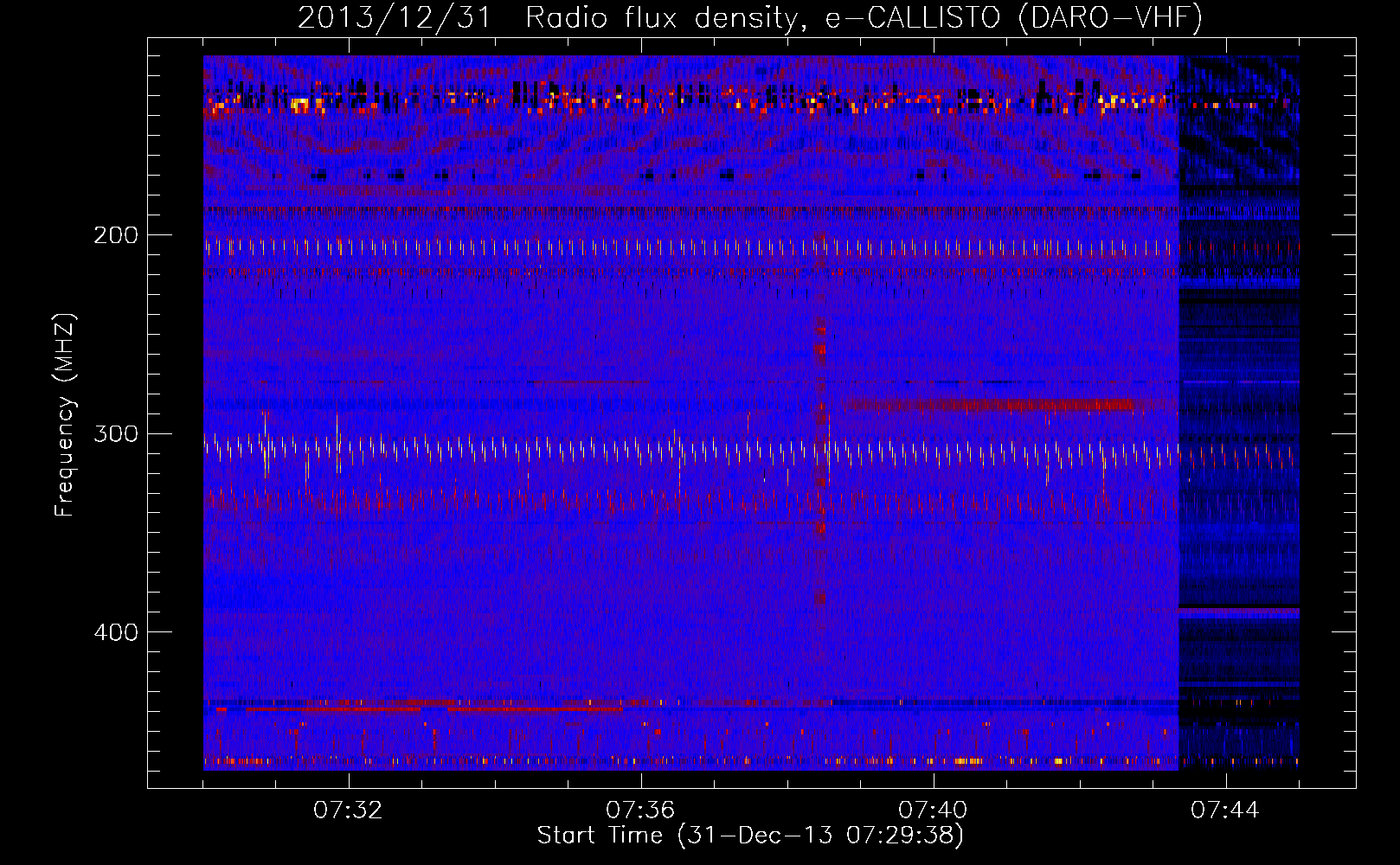This screenshot has height=865, width=1400.
Task: Click the 'Start Time (31-Dec-13 07:29:38)' label
Action: click(x=750, y=836)
